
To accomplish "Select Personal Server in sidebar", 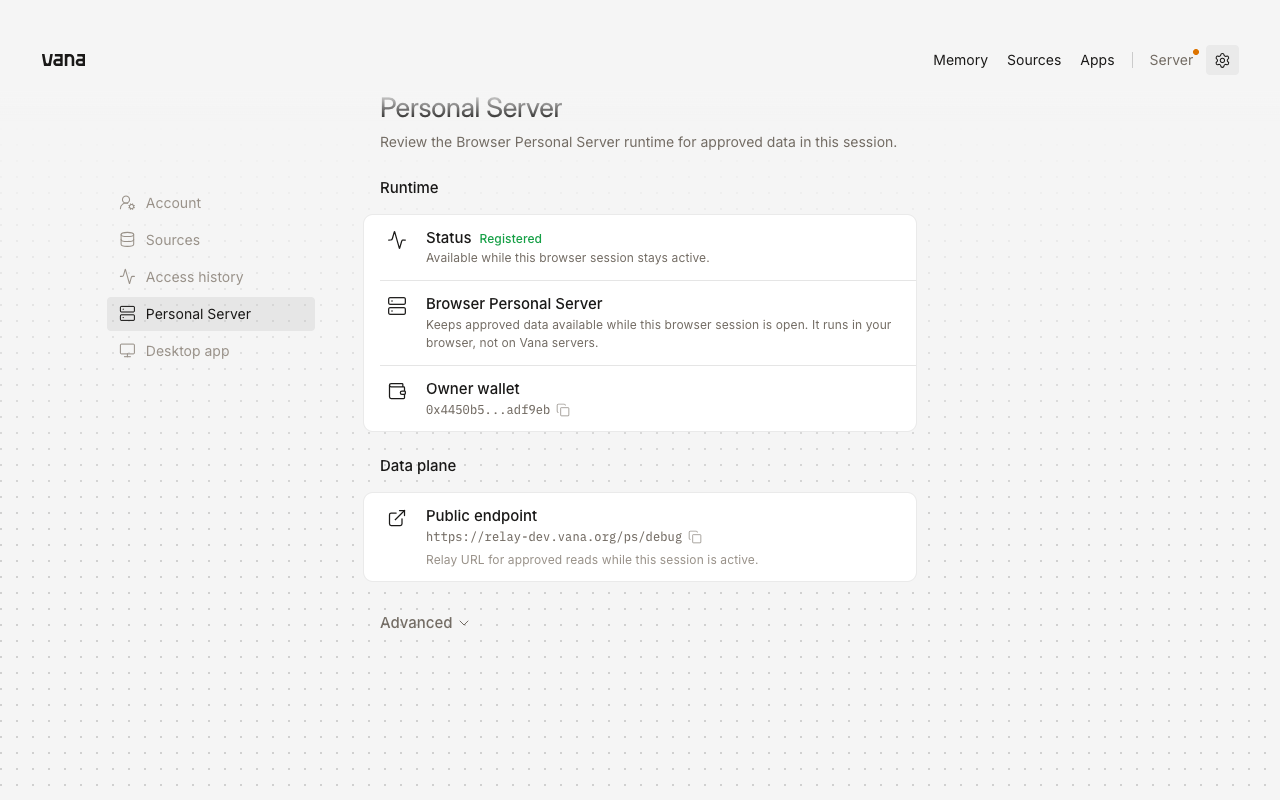I will pos(211,314).
